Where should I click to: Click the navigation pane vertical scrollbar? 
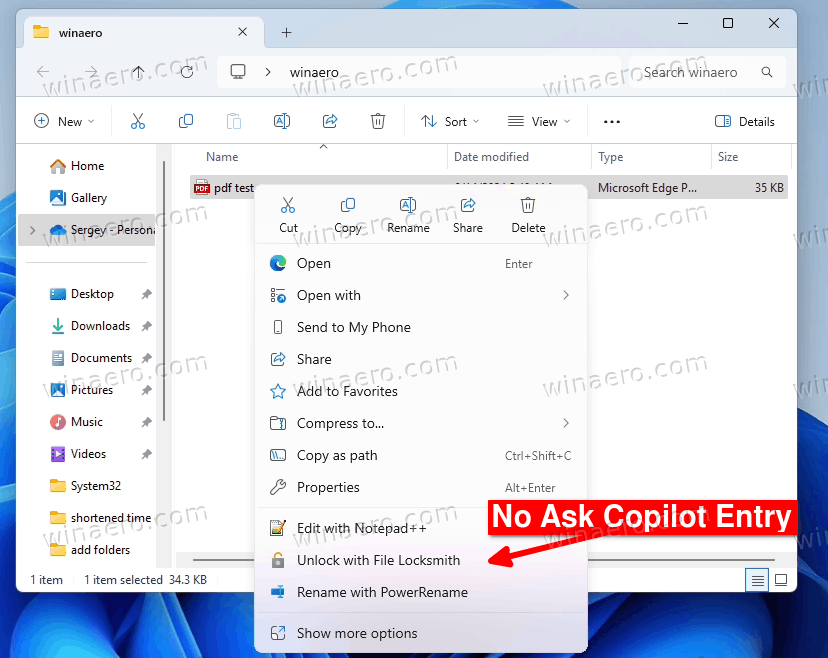(x=164, y=290)
